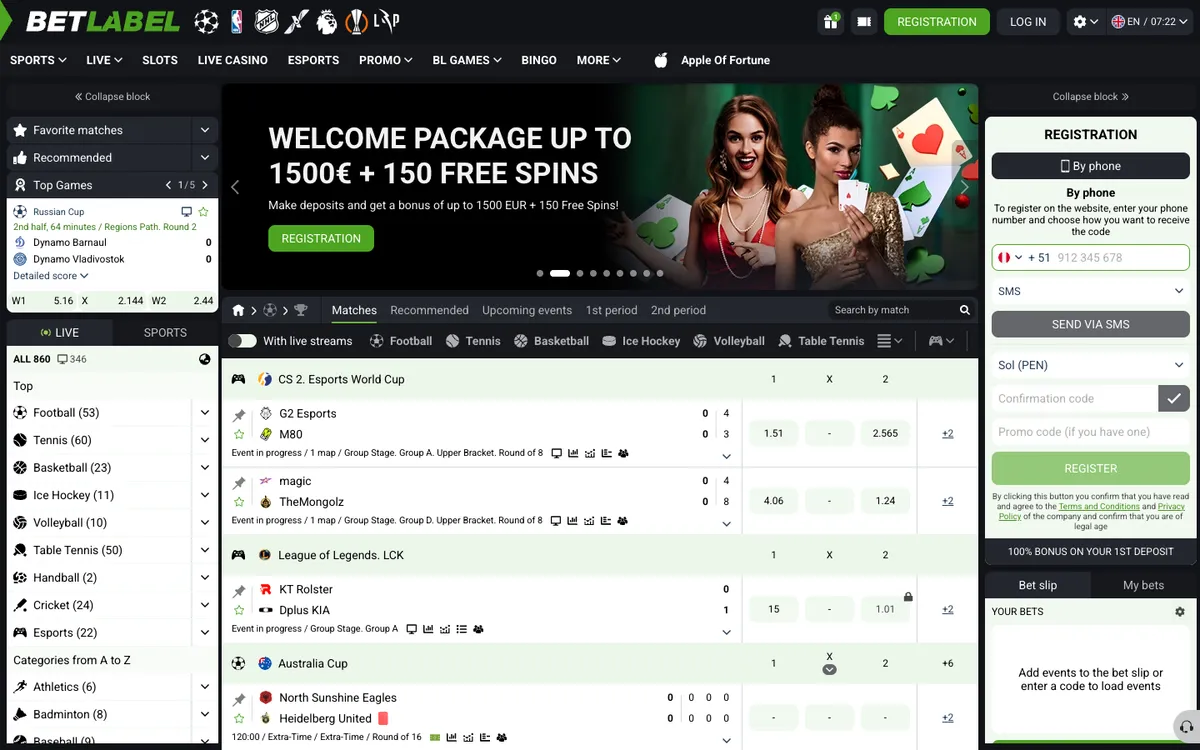Collapse the left sidebar block

[113, 97]
